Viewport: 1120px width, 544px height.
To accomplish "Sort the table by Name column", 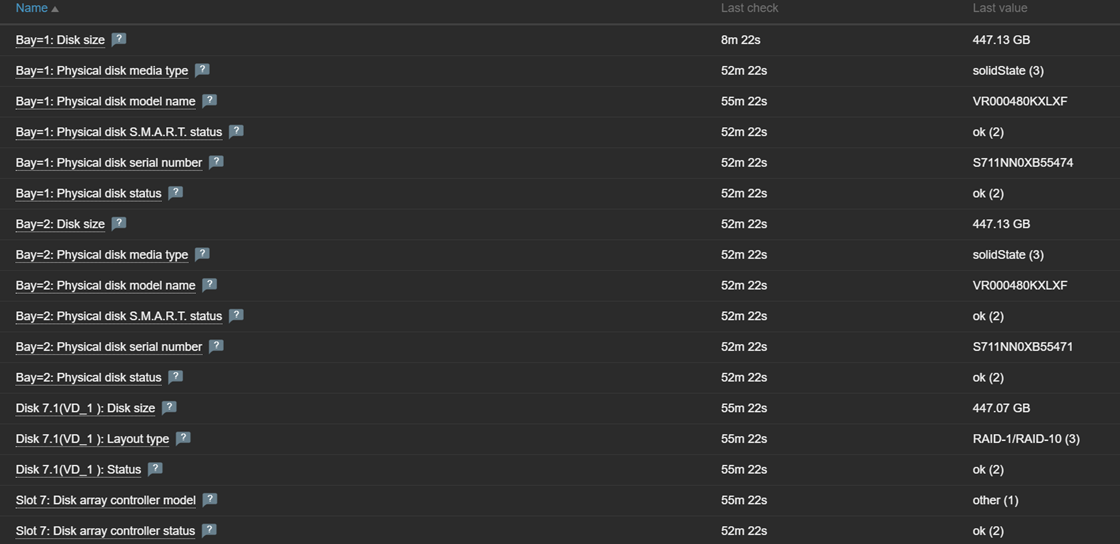I will pos(32,8).
